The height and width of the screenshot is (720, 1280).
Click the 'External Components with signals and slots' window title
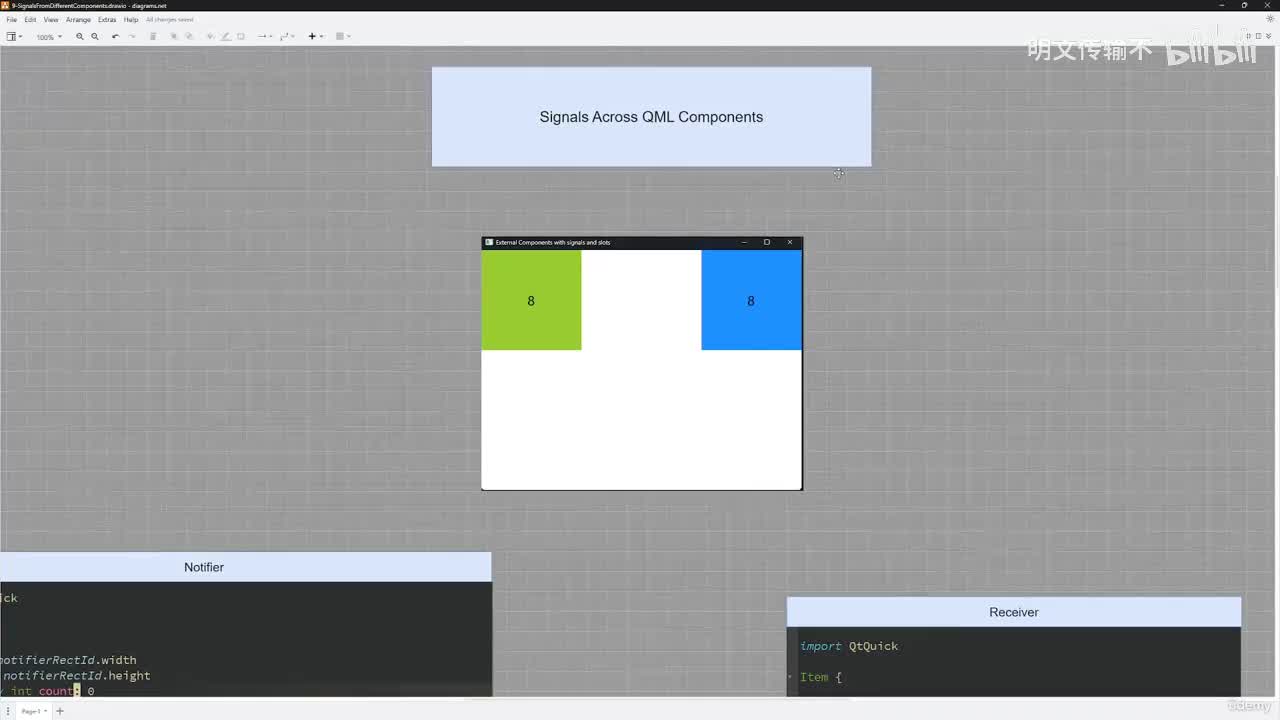point(553,242)
